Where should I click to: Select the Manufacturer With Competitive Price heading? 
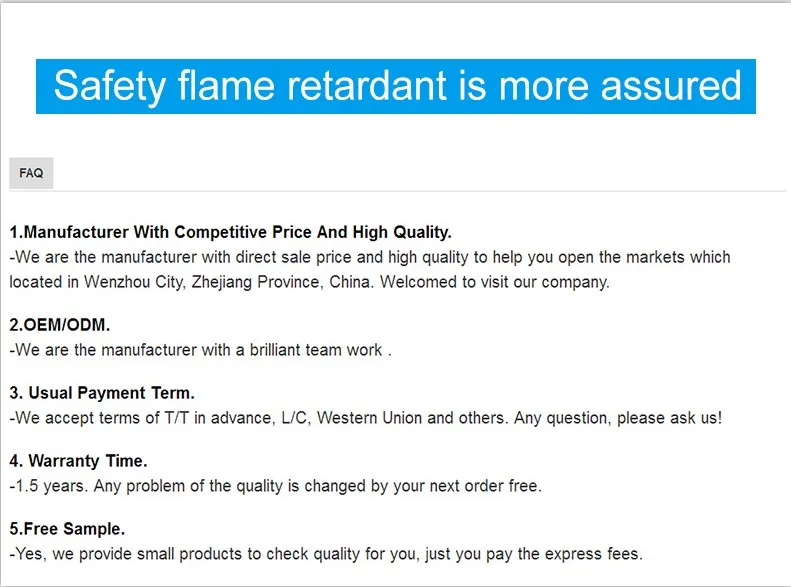pyautogui.click(x=230, y=232)
